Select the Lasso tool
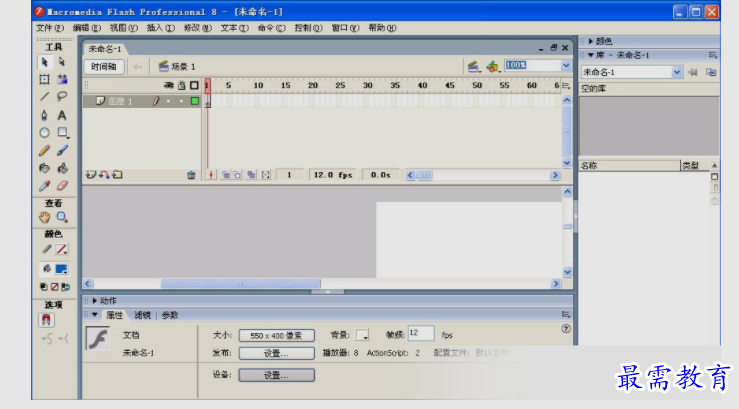This screenshot has width=739, height=409. point(62,97)
